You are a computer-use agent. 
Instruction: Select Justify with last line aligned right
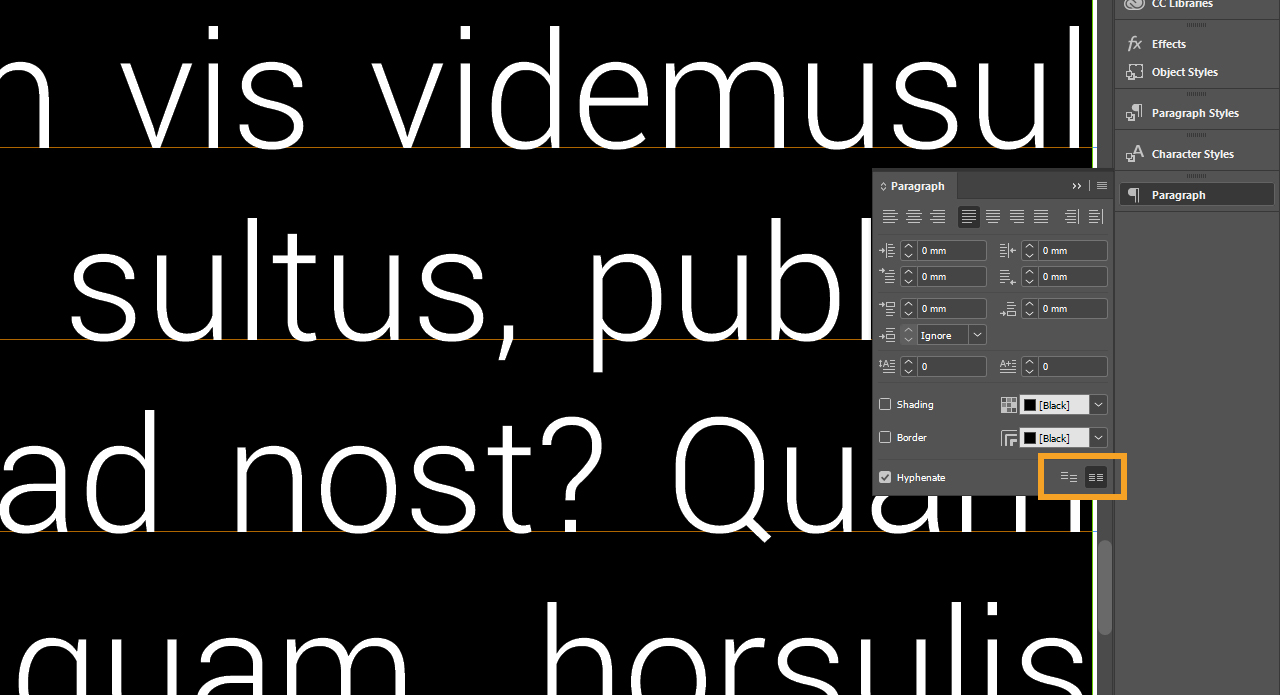[1017, 216]
